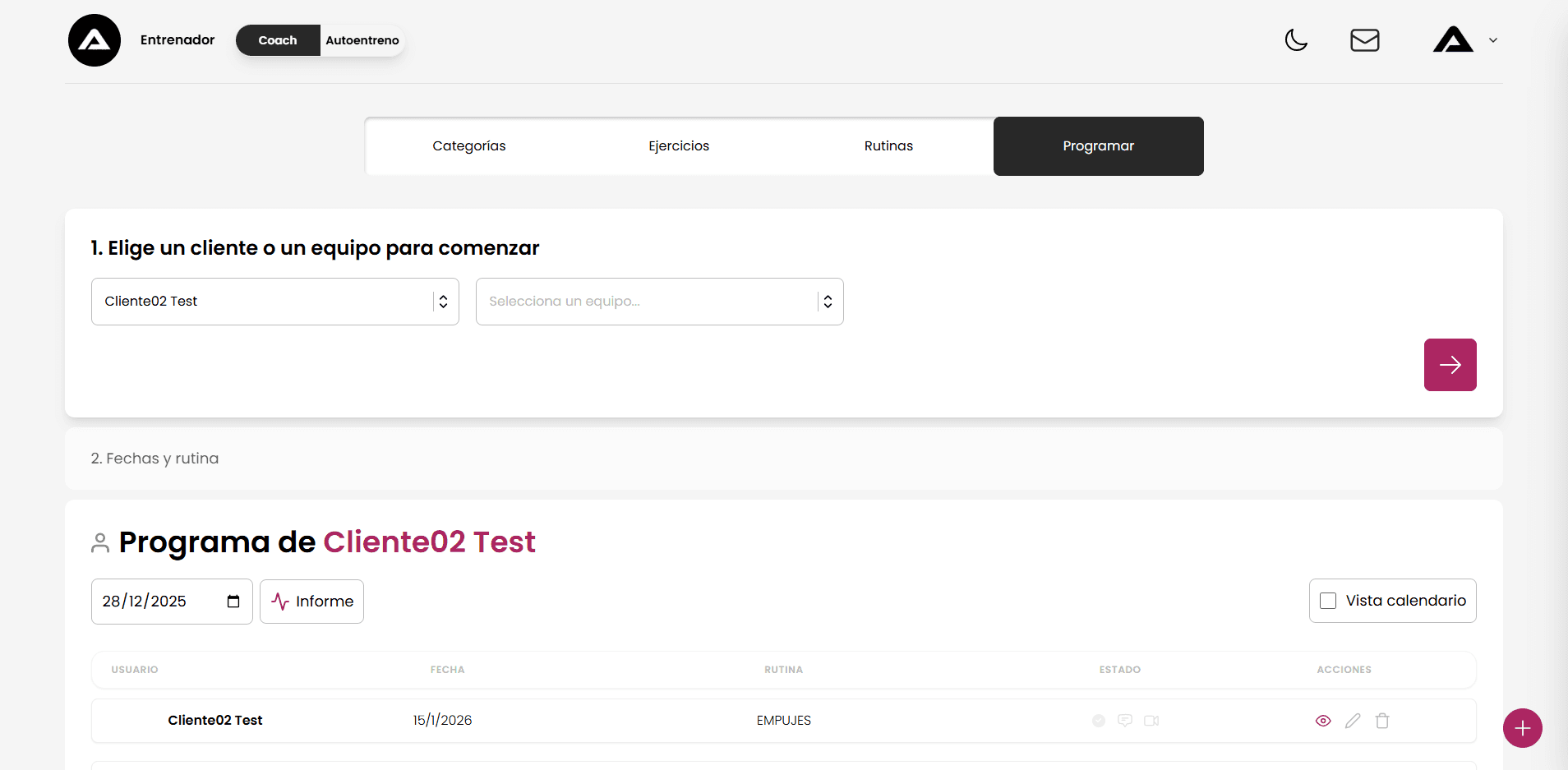The width and height of the screenshot is (1568, 770).
Task: Click the floating plus add button
Action: (x=1522, y=728)
